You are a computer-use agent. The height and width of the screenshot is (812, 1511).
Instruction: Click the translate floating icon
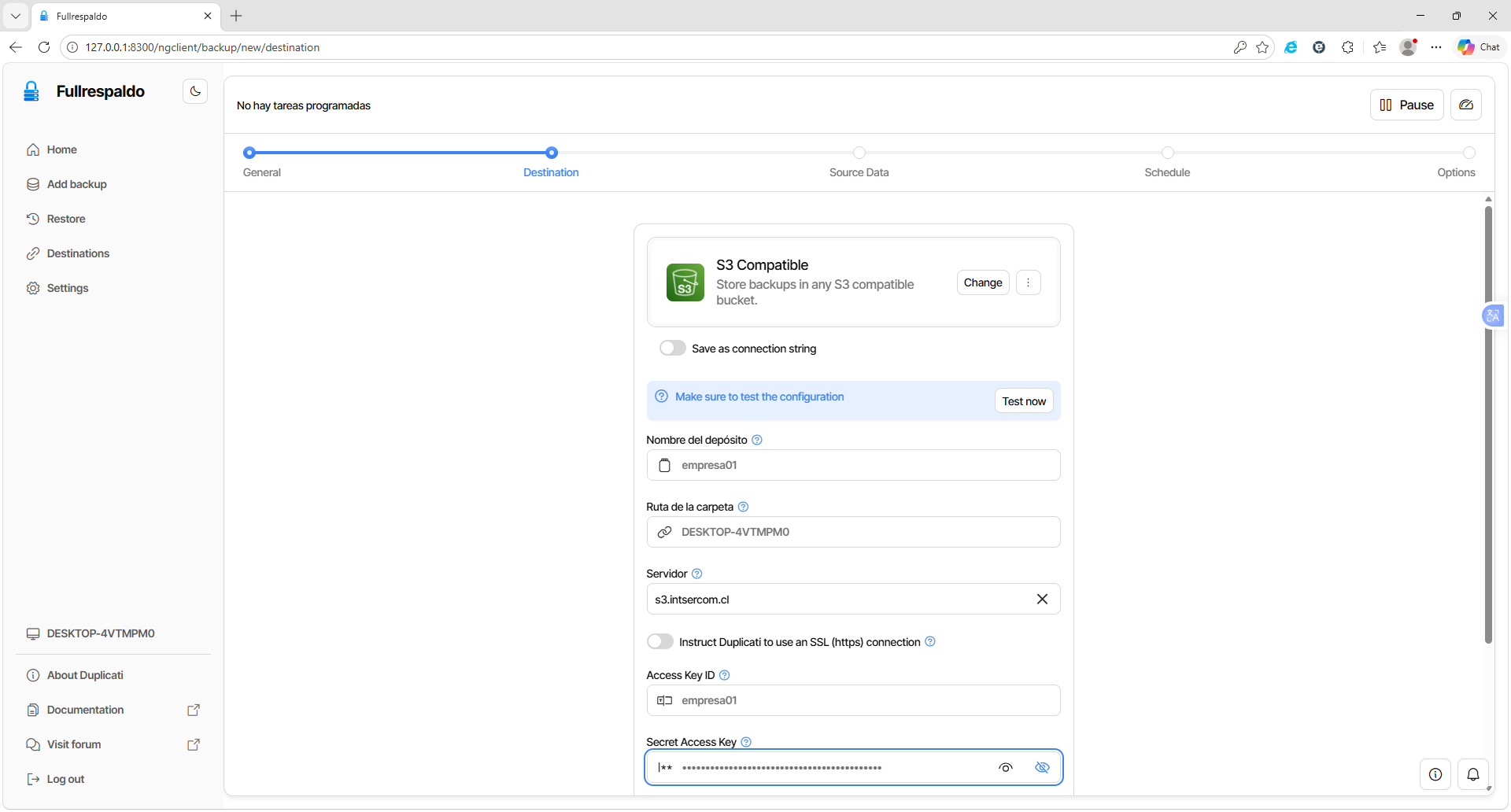pyautogui.click(x=1493, y=316)
